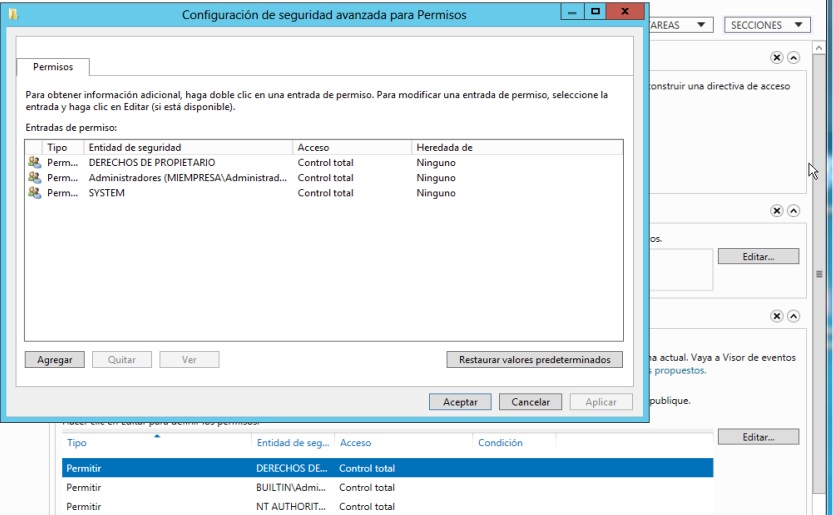The image size is (833, 515).
Task: Confirm the dialog with Aceptar
Action: [x=460, y=402]
